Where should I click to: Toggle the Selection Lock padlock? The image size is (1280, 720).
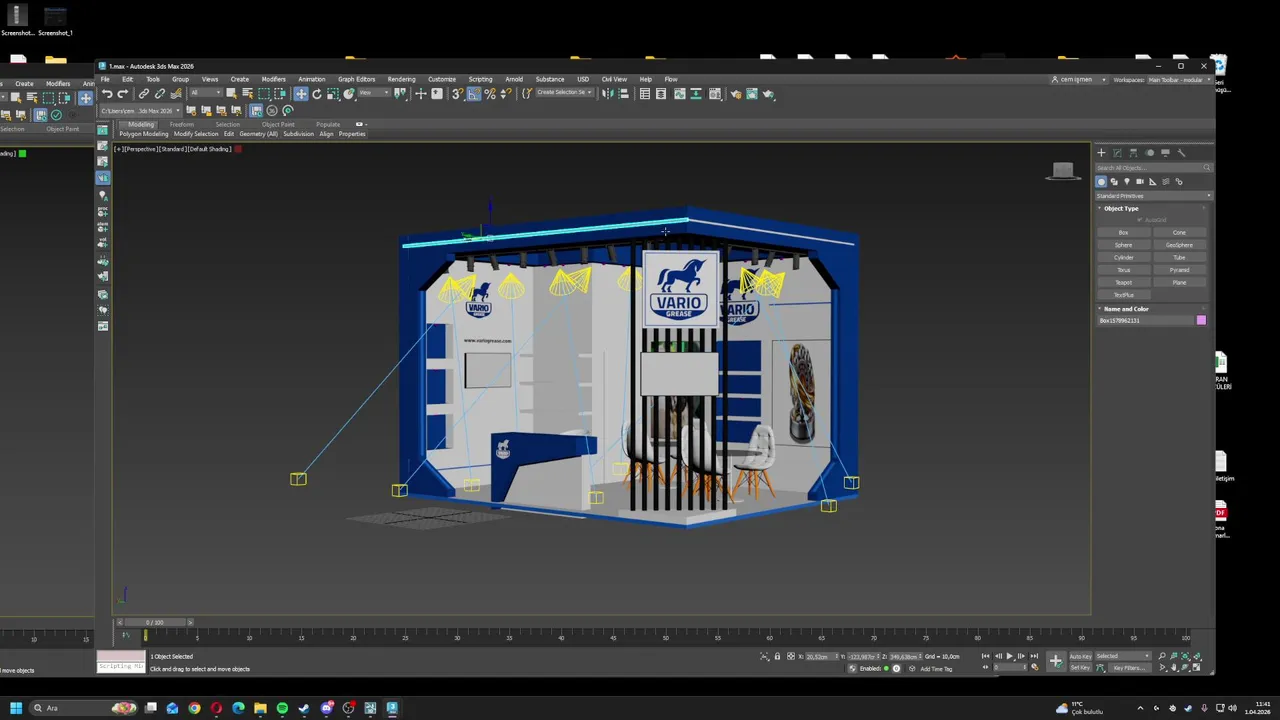click(x=777, y=657)
